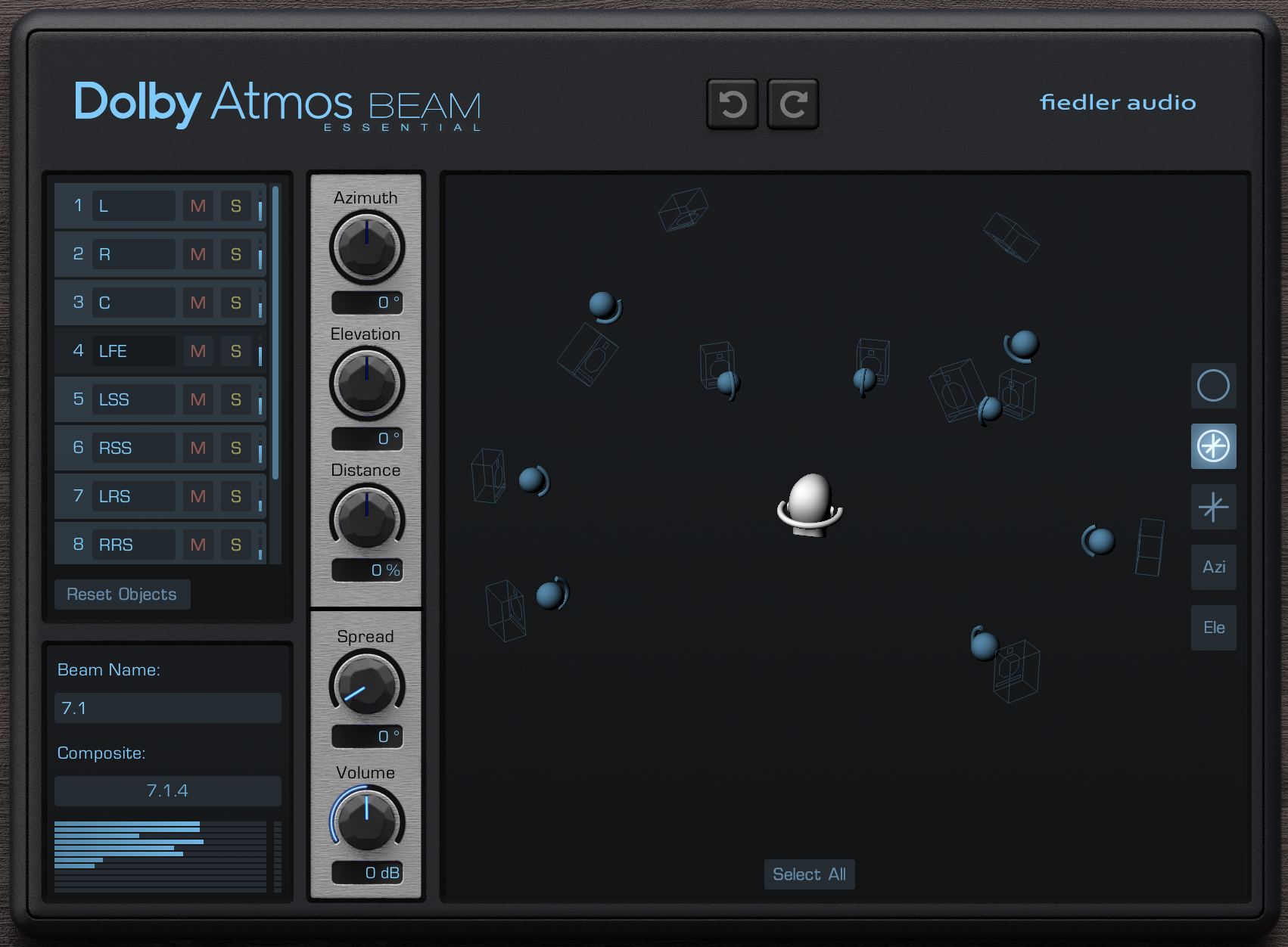Solo channel 1 L
The width and height of the screenshot is (1288, 947).
pos(236,206)
